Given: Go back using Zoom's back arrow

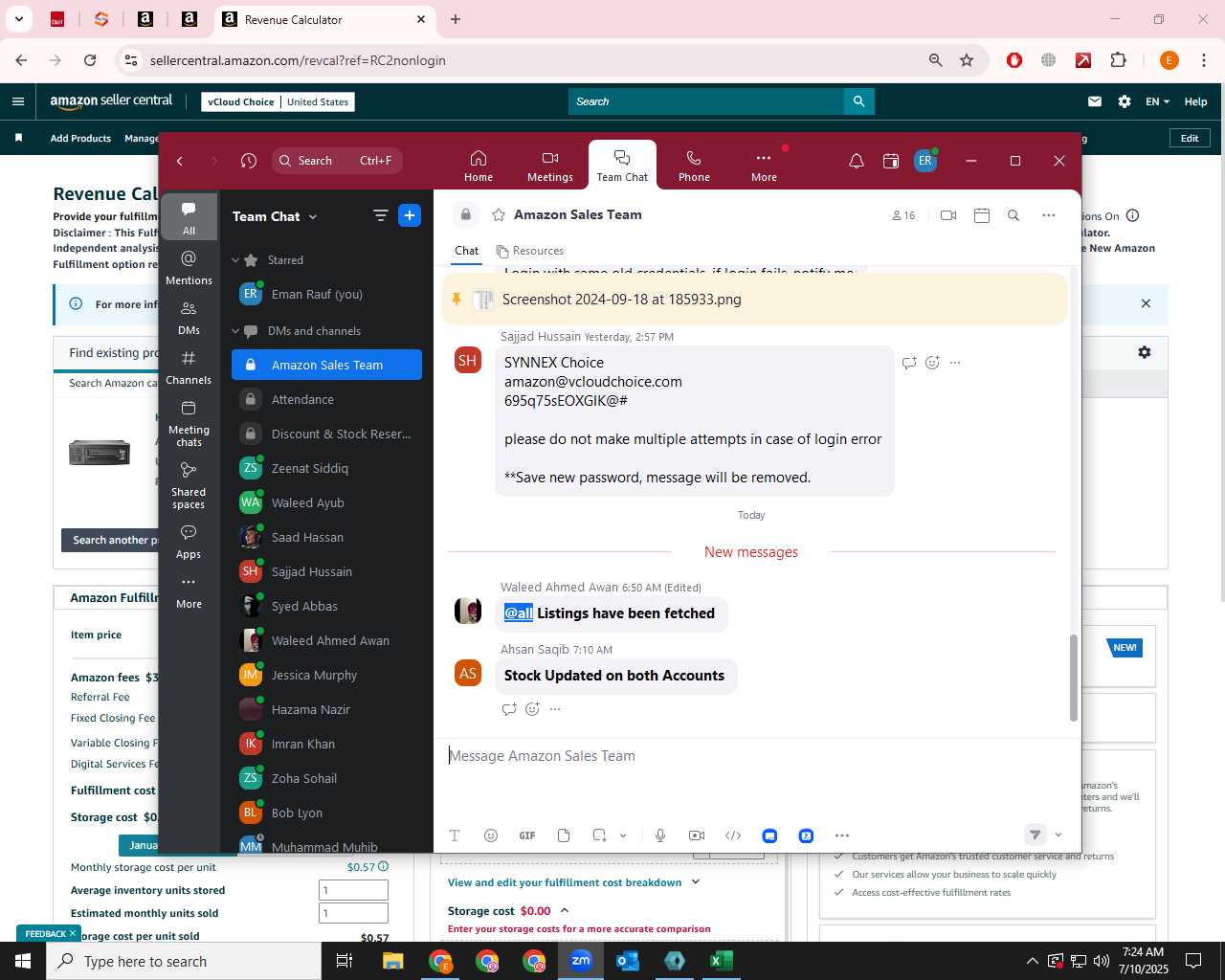Looking at the screenshot, I should (x=180, y=161).
